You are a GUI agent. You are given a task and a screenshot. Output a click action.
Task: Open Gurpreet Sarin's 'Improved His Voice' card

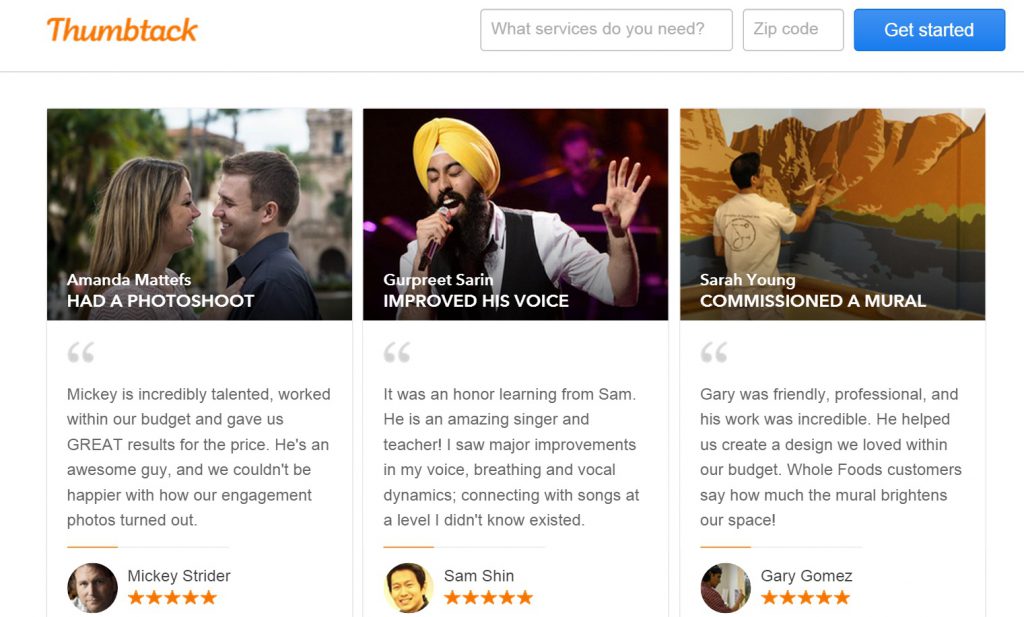[515, 213]
